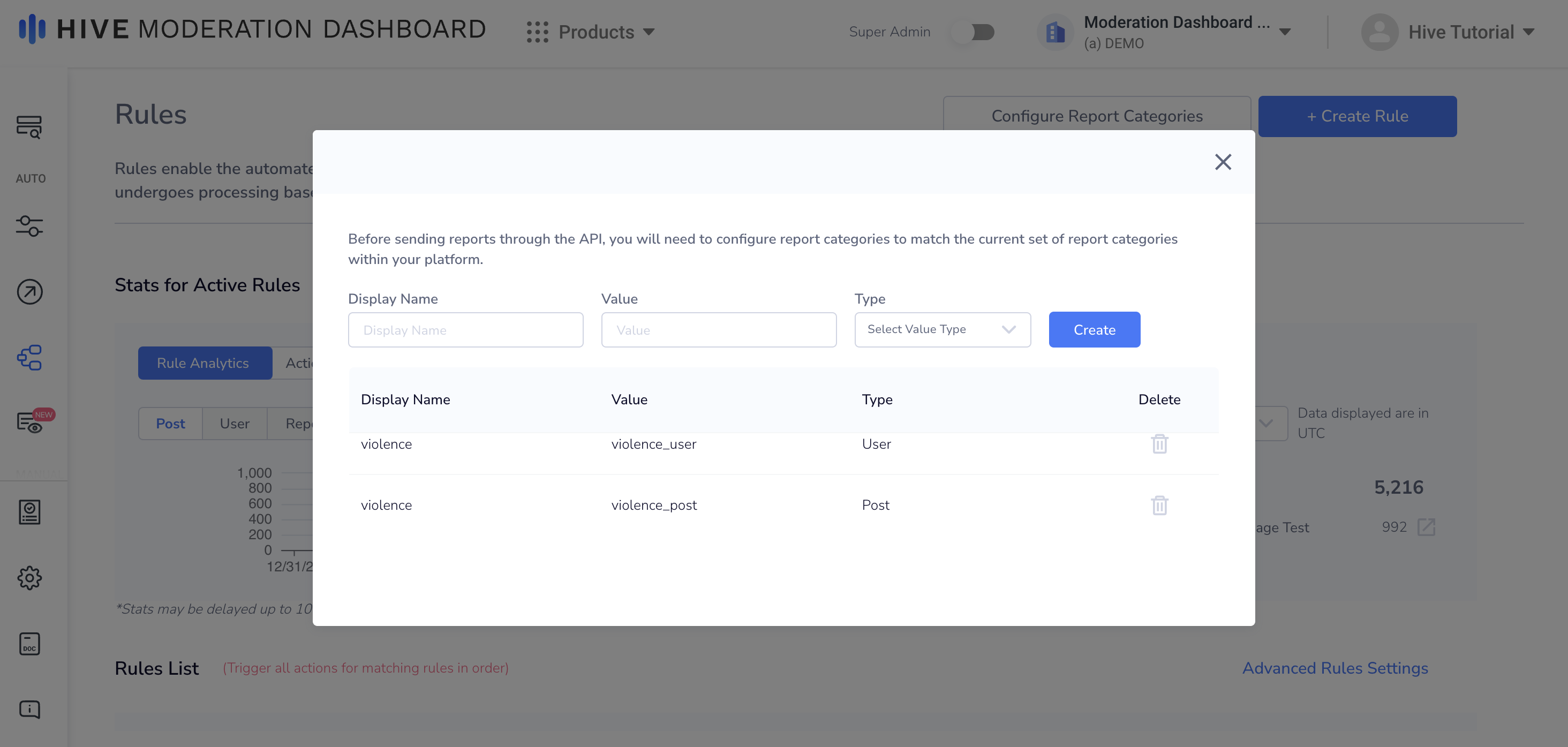Open Advanced Rules Settings link
The width and height of the screenshot is (1568, 747).
[1335, 668]
